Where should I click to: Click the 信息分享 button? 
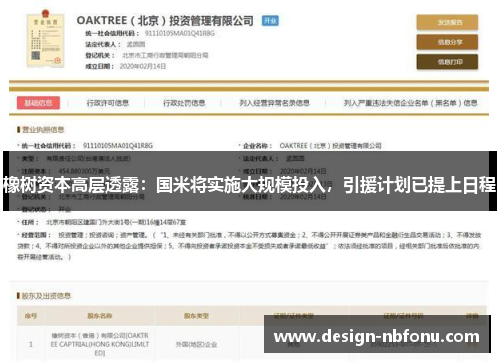(447, 42)
